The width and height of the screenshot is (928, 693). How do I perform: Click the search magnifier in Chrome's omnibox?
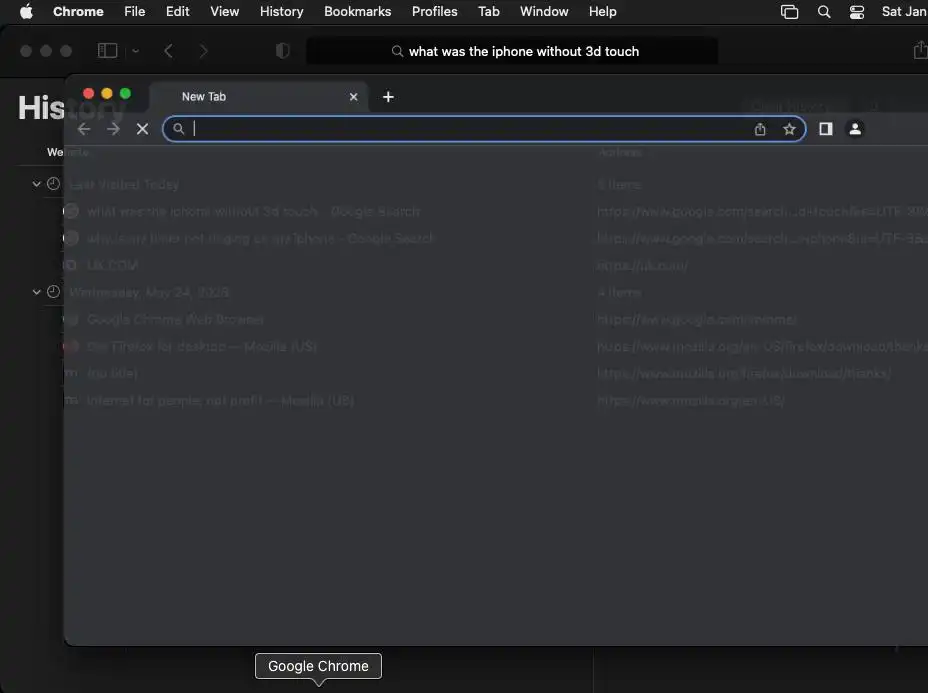(179, 128)
